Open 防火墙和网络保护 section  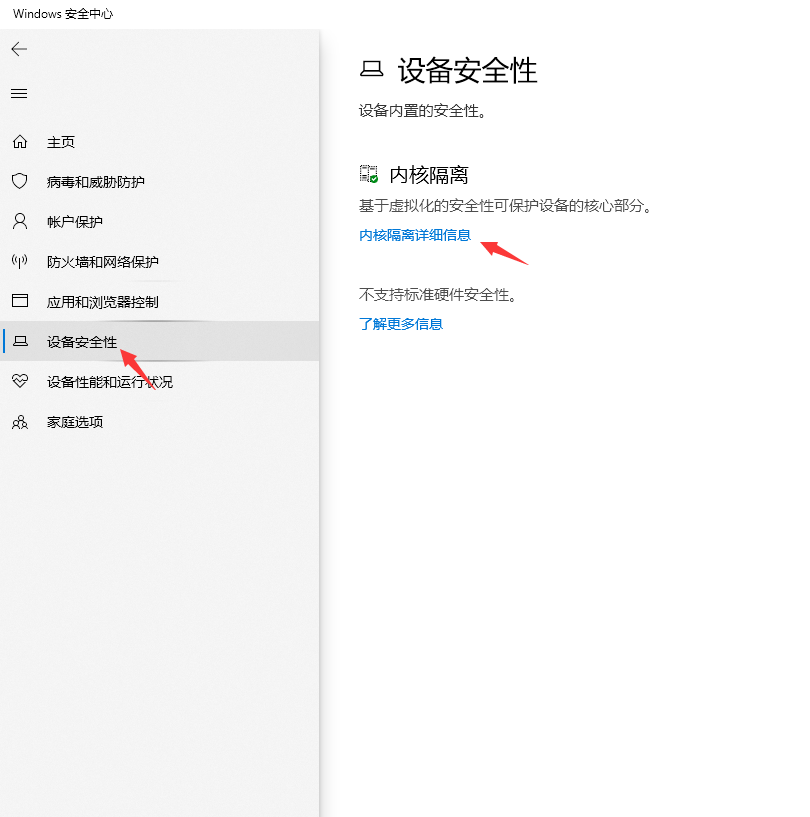[x=103, y=262]
